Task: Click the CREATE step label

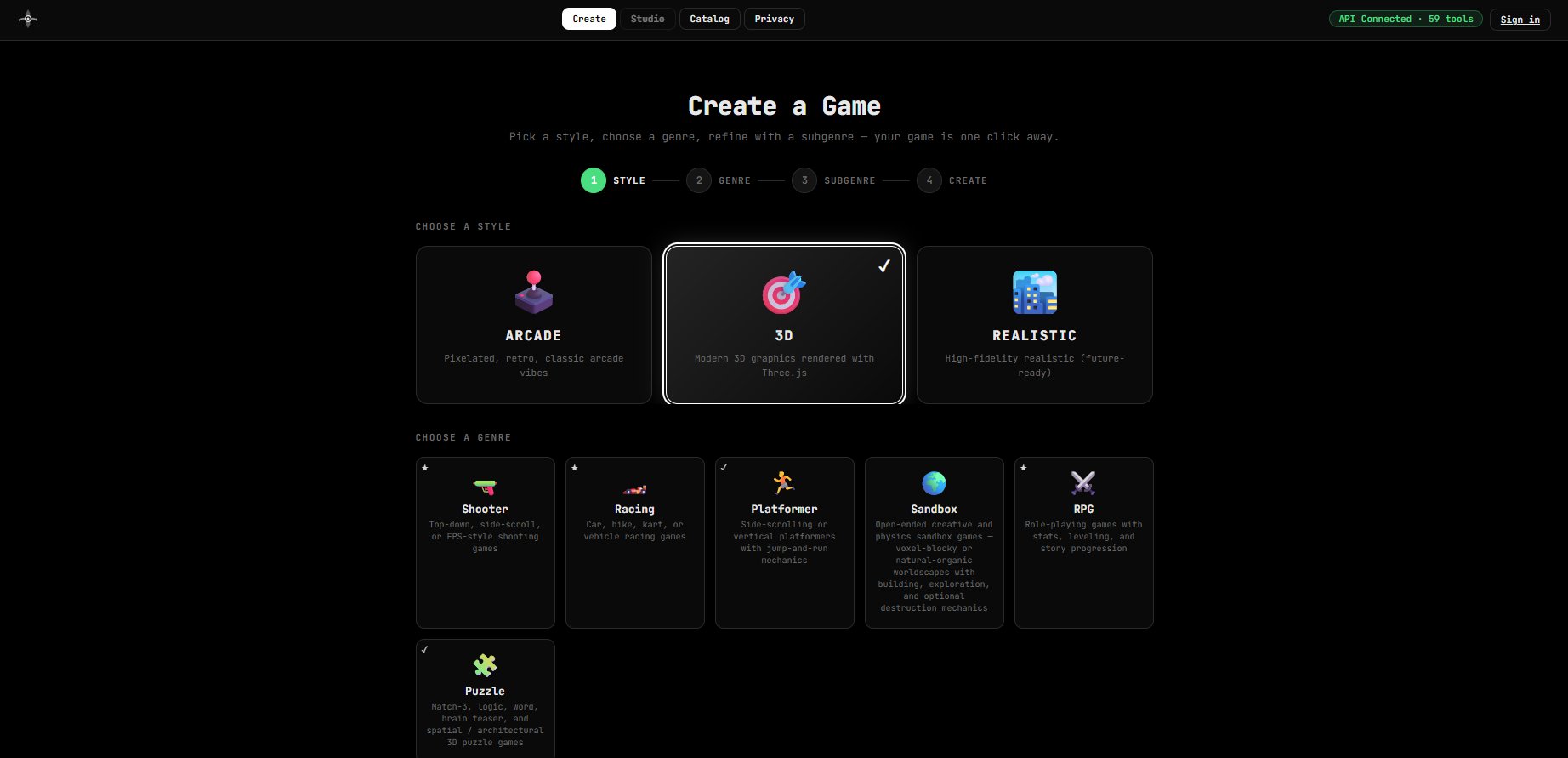Action: [x=968, y=180]
